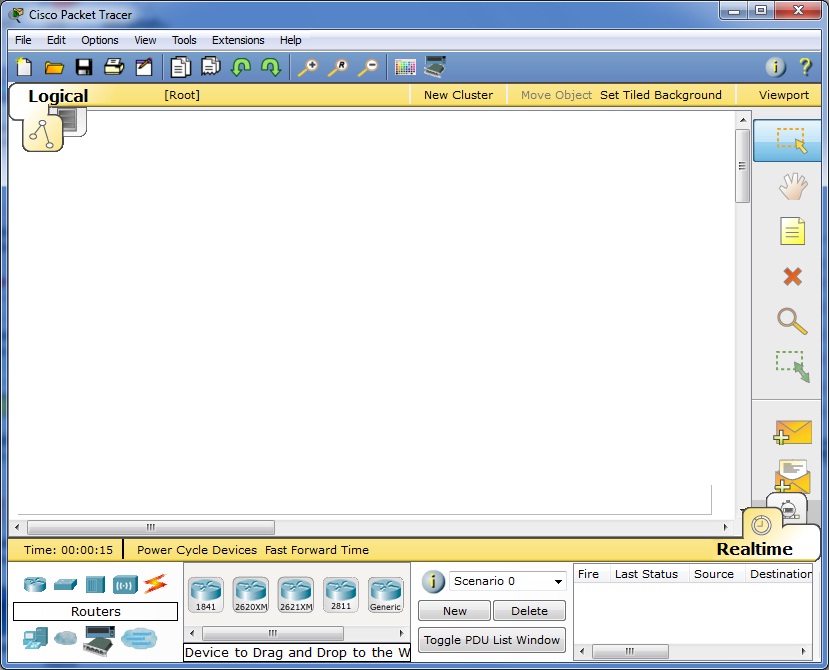Choose the End Devices category
Image resolution: width=830 pixels, height=670 pixels.
(35, 639)
